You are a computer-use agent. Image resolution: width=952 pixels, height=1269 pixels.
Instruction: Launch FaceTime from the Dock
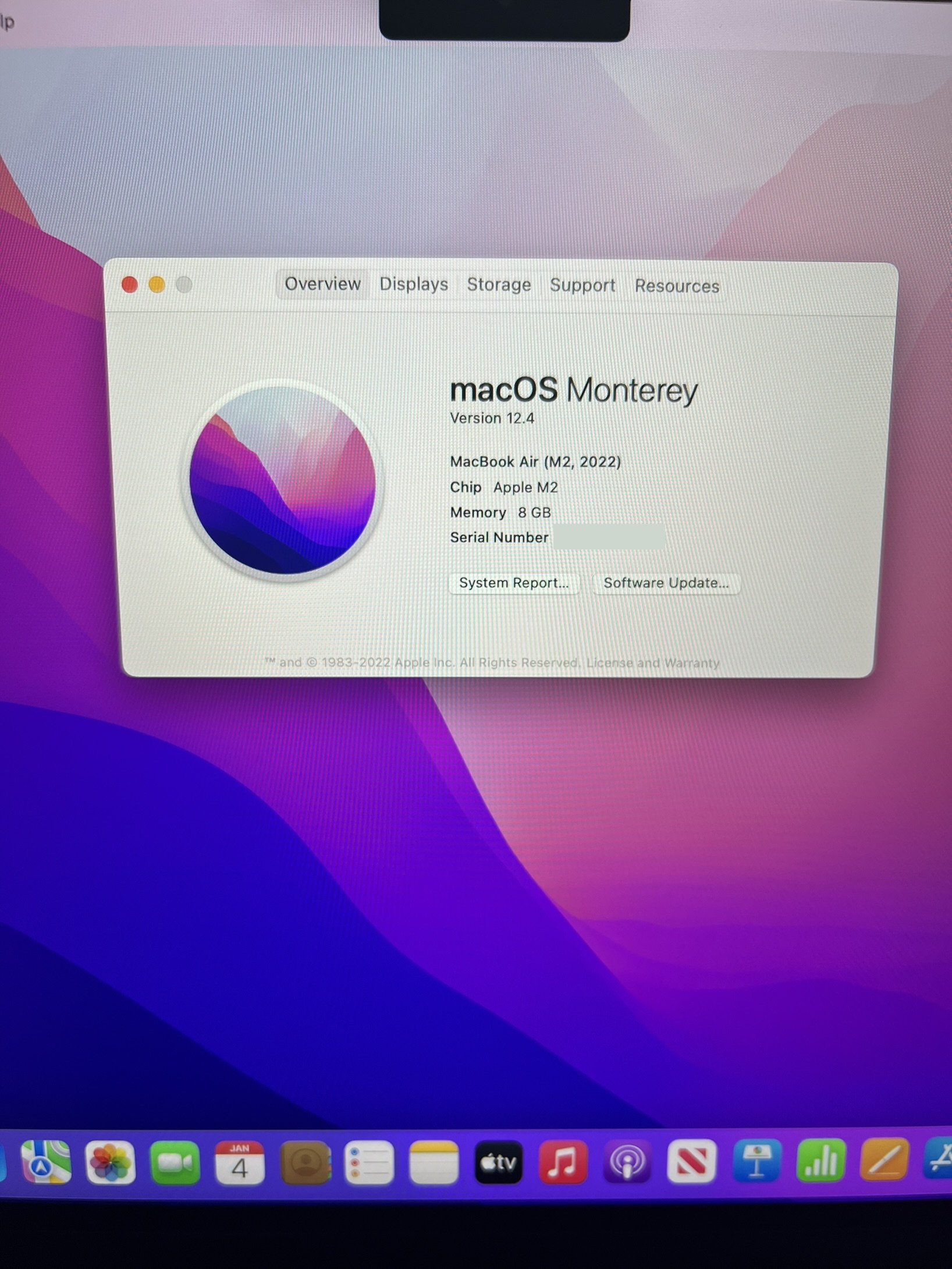[x=175, y=1162]
